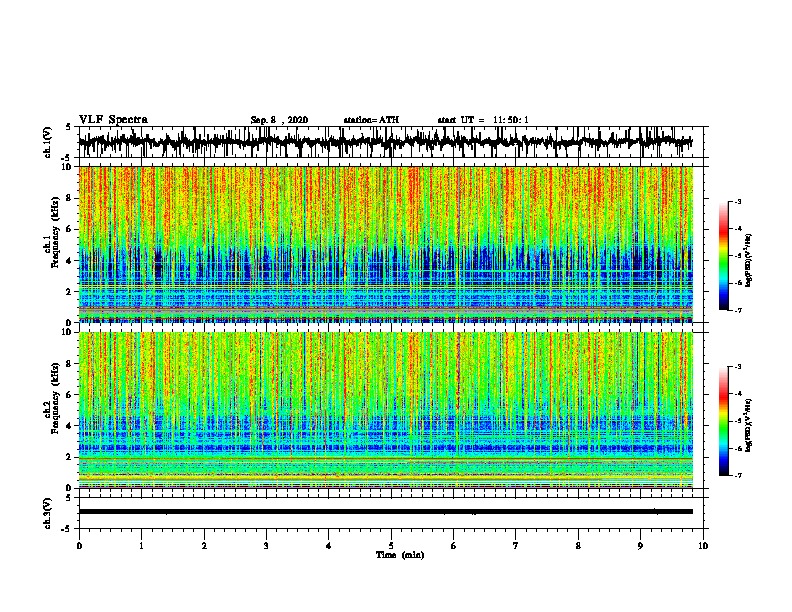Click the "-7" label on ch.2 color bar
The width and height of the screenshot is (792, 612).
point(737,475)
